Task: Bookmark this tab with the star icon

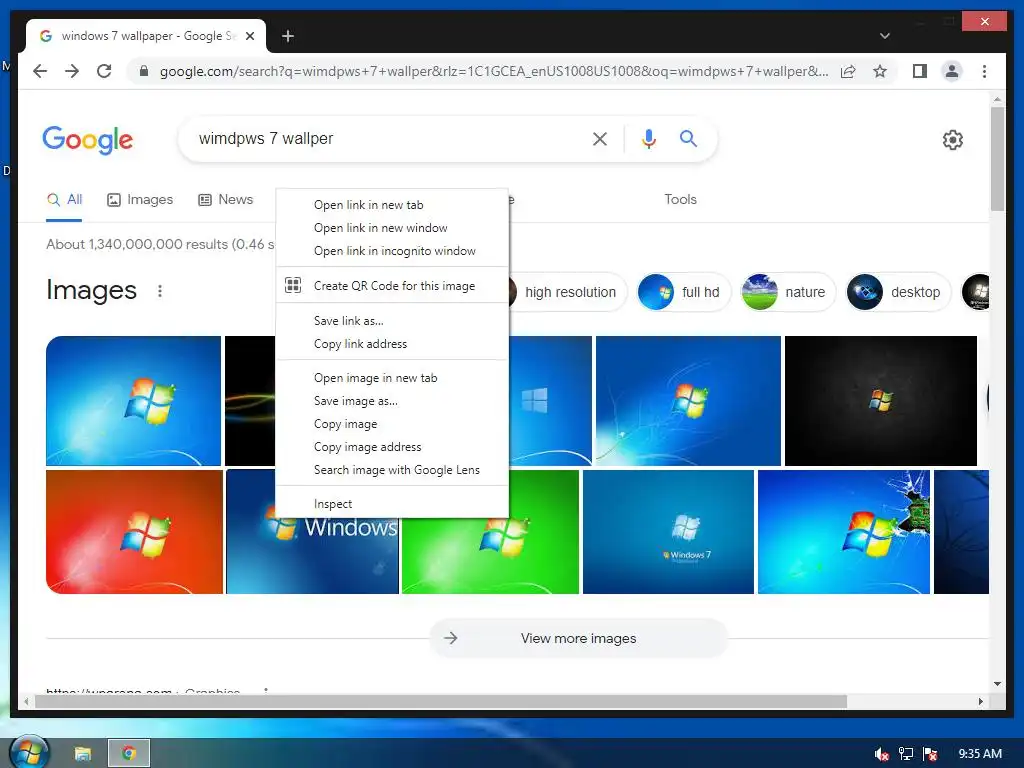Action: (x=880, y=71)
